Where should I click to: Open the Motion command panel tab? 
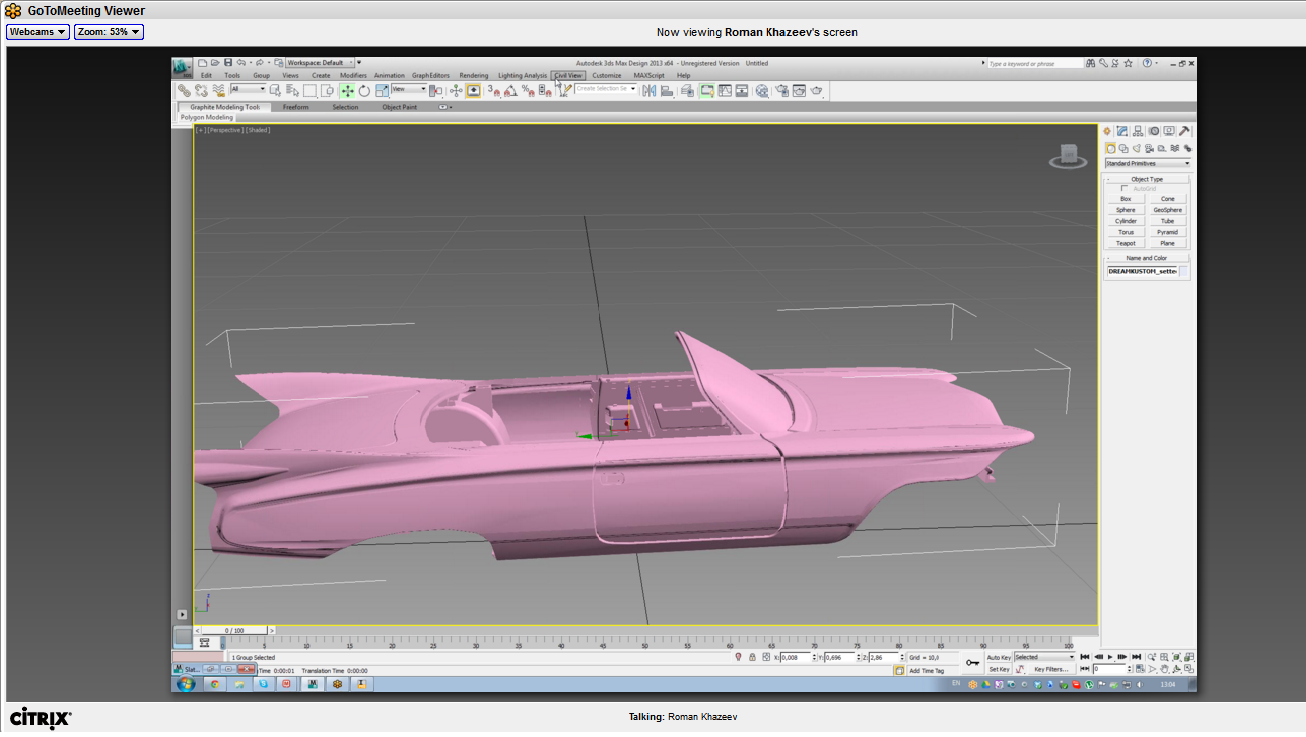(1153, 130)
